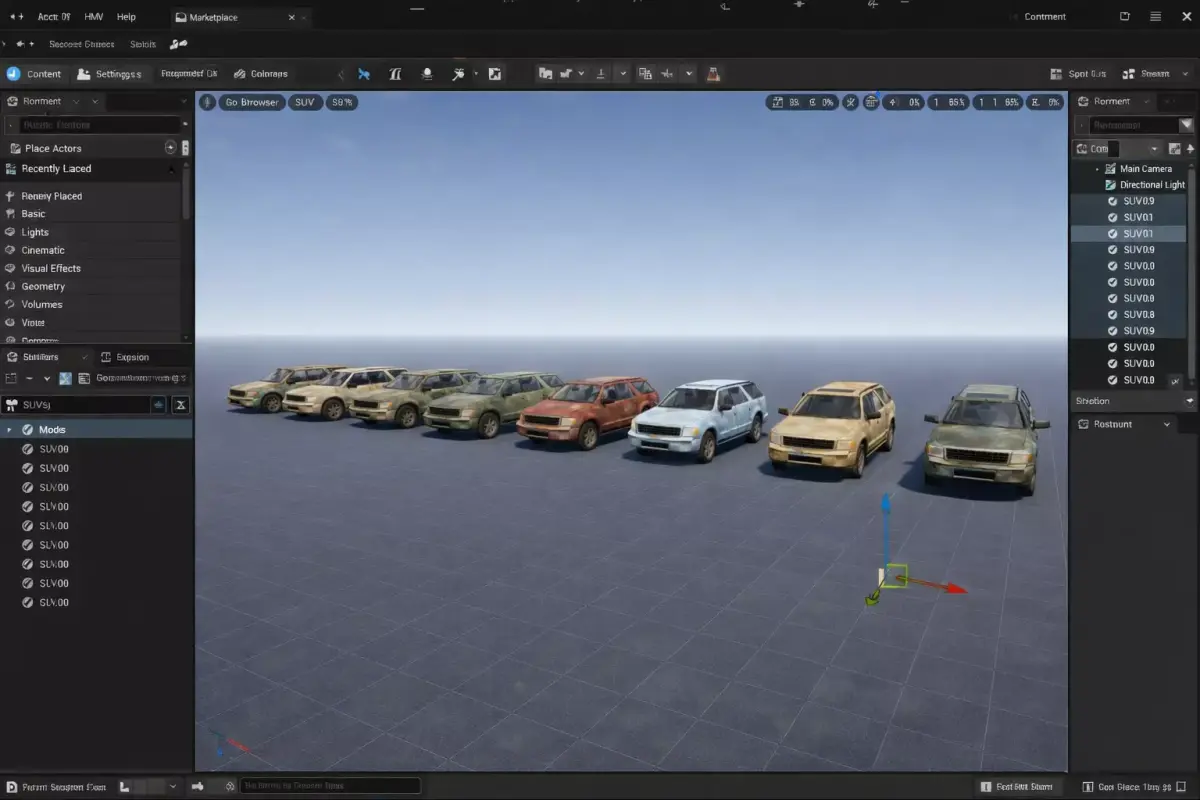
Task: Select the blue selection tool icon in toolbar
Action: coord(364,74)
